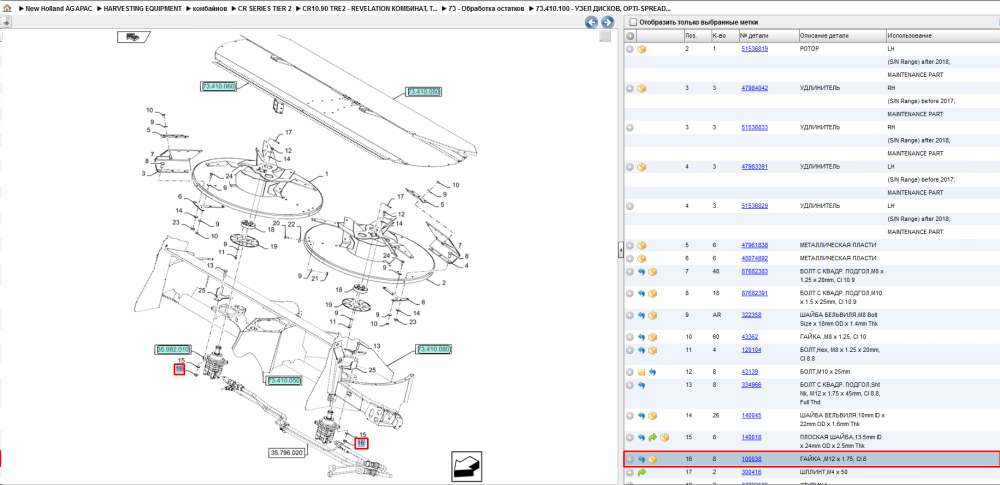Expand the left side panel arrow icon
1000x485 pixels.
click(5, 22)
